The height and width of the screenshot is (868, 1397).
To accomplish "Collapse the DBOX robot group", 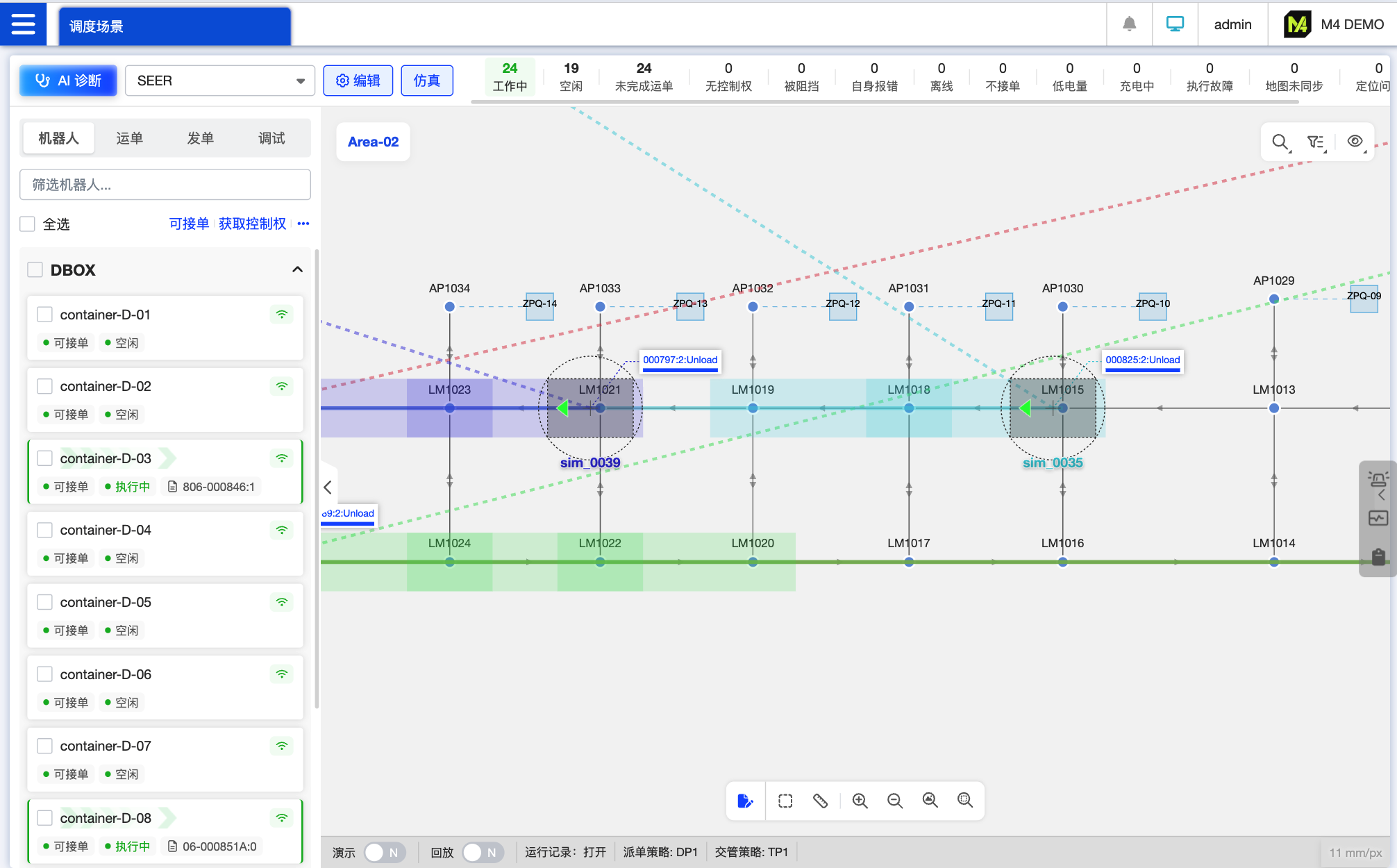I will pyautogui.click(x=297, y=269).
